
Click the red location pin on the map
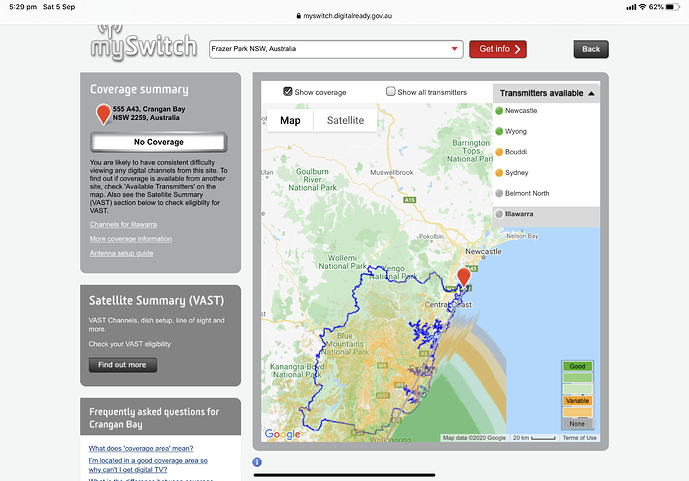pyautogui.click(x=464, y=277)
